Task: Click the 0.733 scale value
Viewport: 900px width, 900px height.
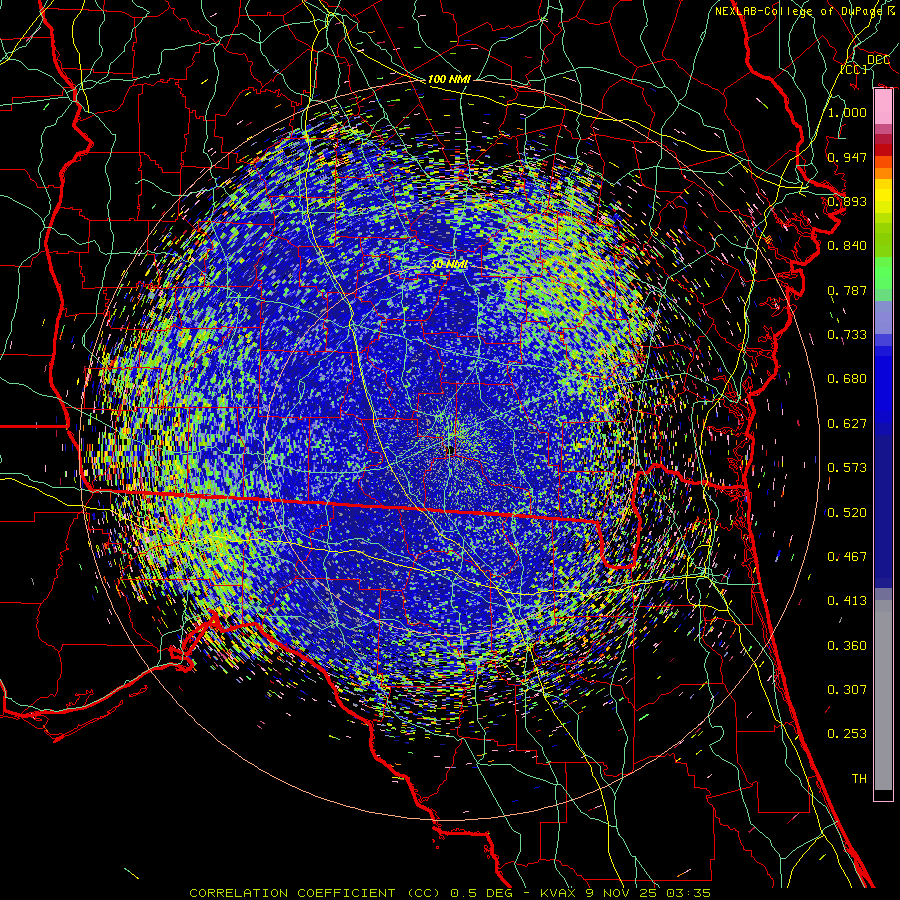Action: [x=847, y=334]
